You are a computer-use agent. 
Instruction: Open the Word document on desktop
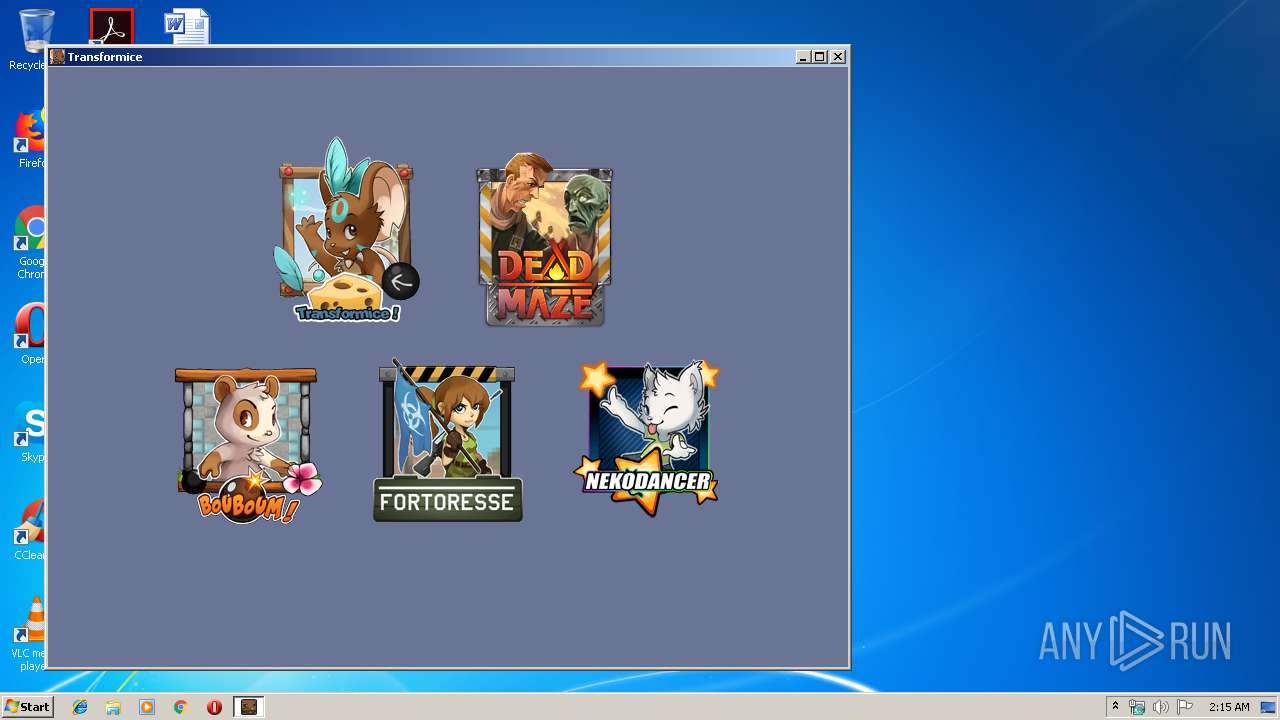tap(187, 27)
